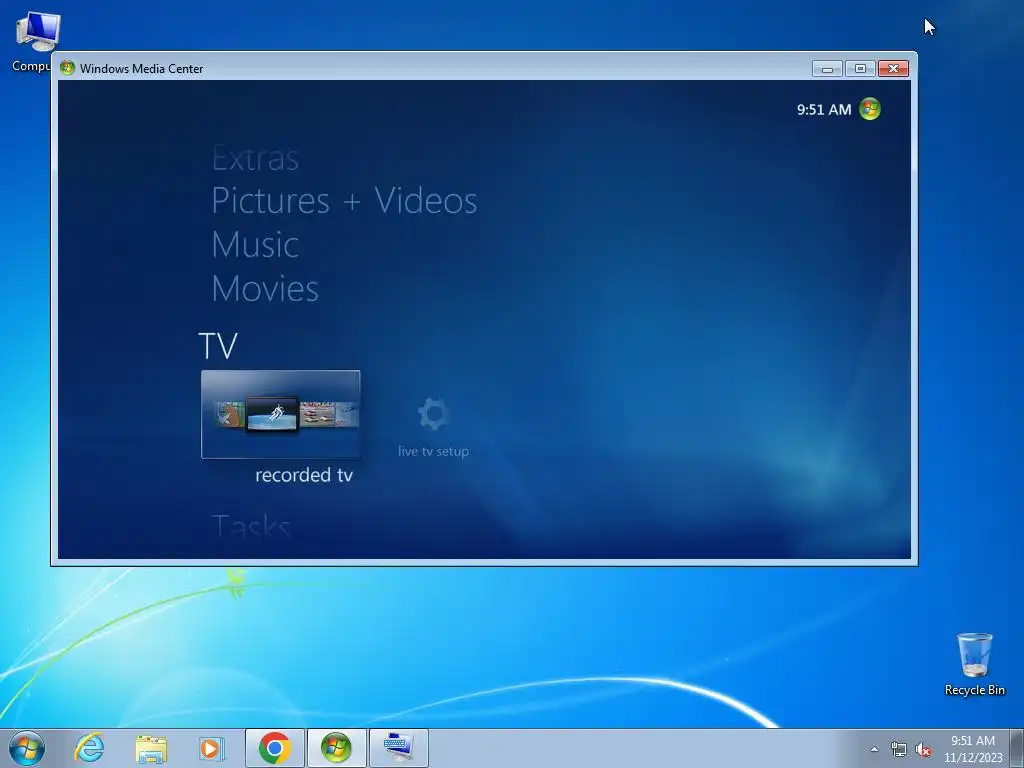The image size is (1024, 768).
Task: Switch to Google Chrome on taskbar
Action: click(274, 748)
